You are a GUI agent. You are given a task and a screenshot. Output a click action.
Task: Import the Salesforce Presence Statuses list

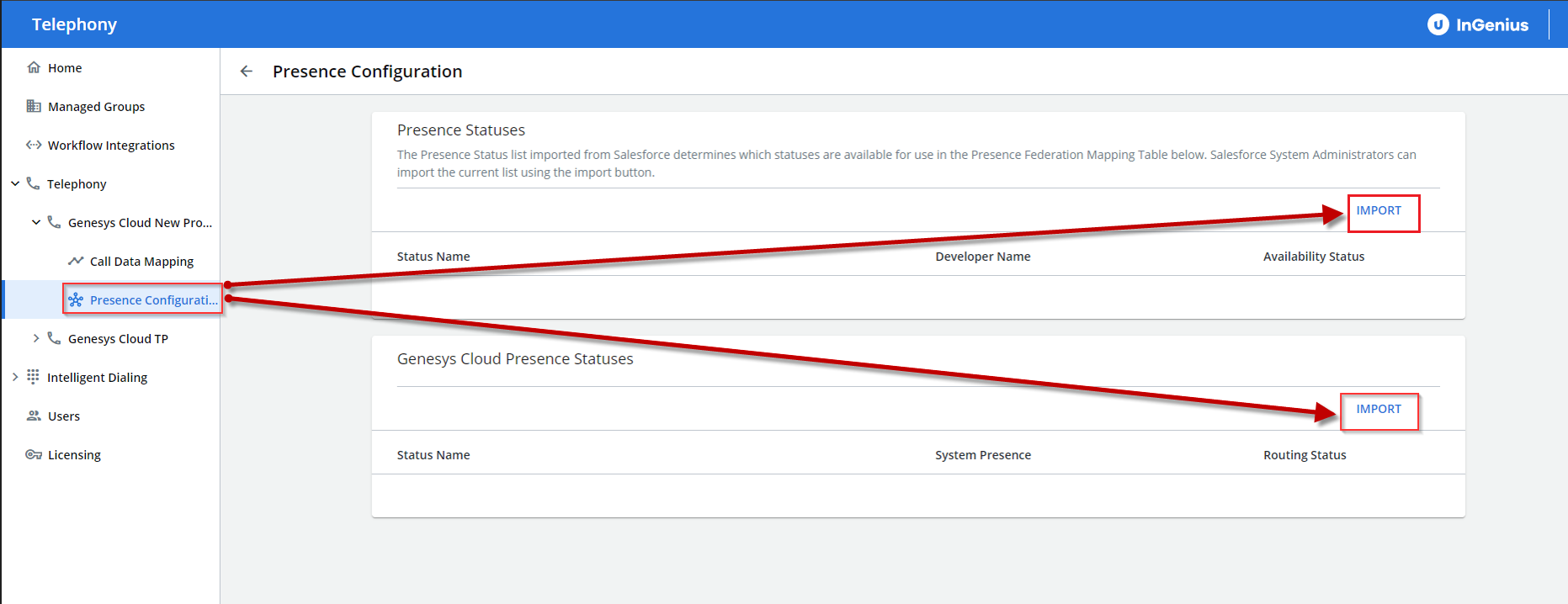click(x=1379, y=210)
